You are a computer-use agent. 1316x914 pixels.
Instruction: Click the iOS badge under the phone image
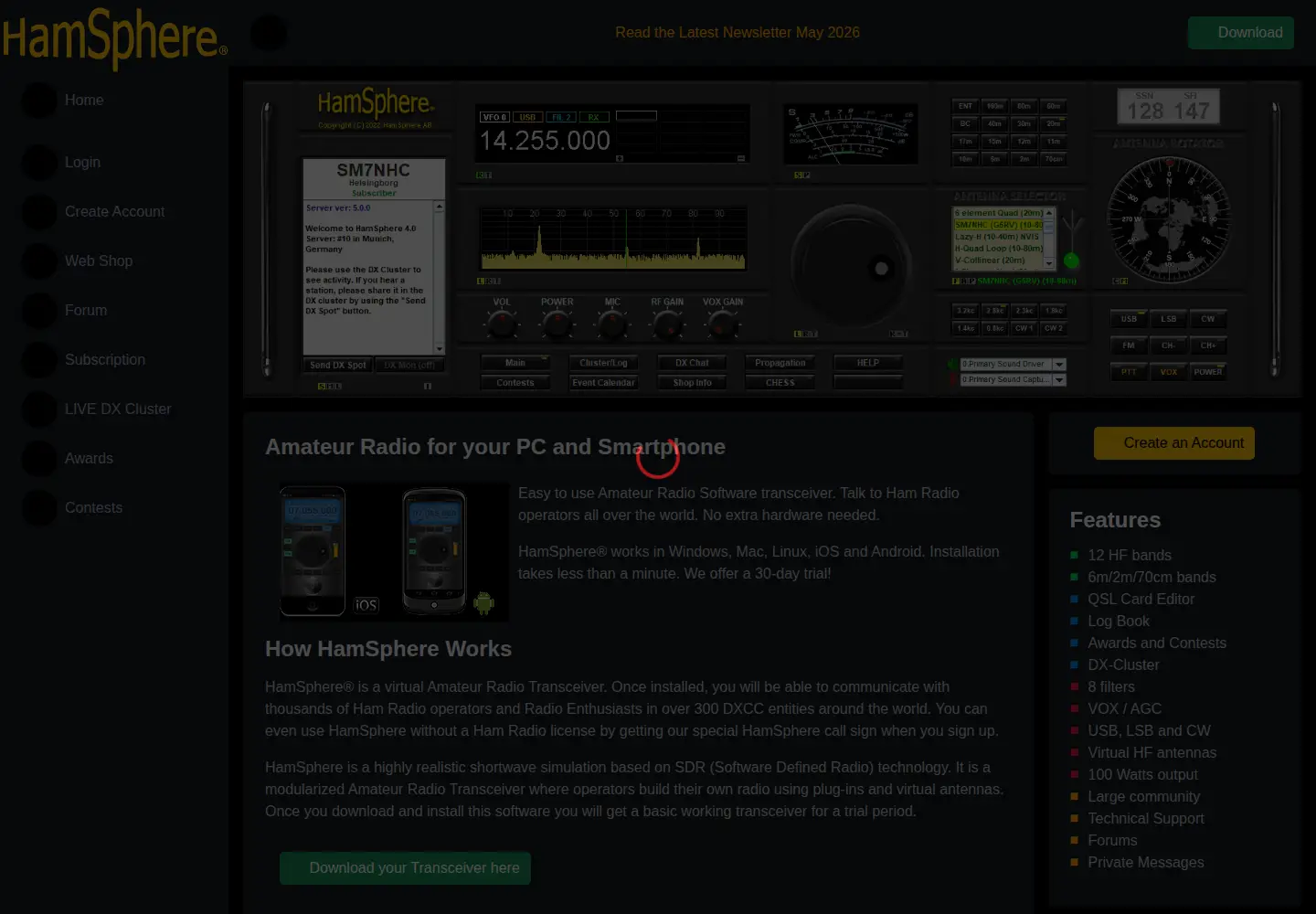point(366,605)
